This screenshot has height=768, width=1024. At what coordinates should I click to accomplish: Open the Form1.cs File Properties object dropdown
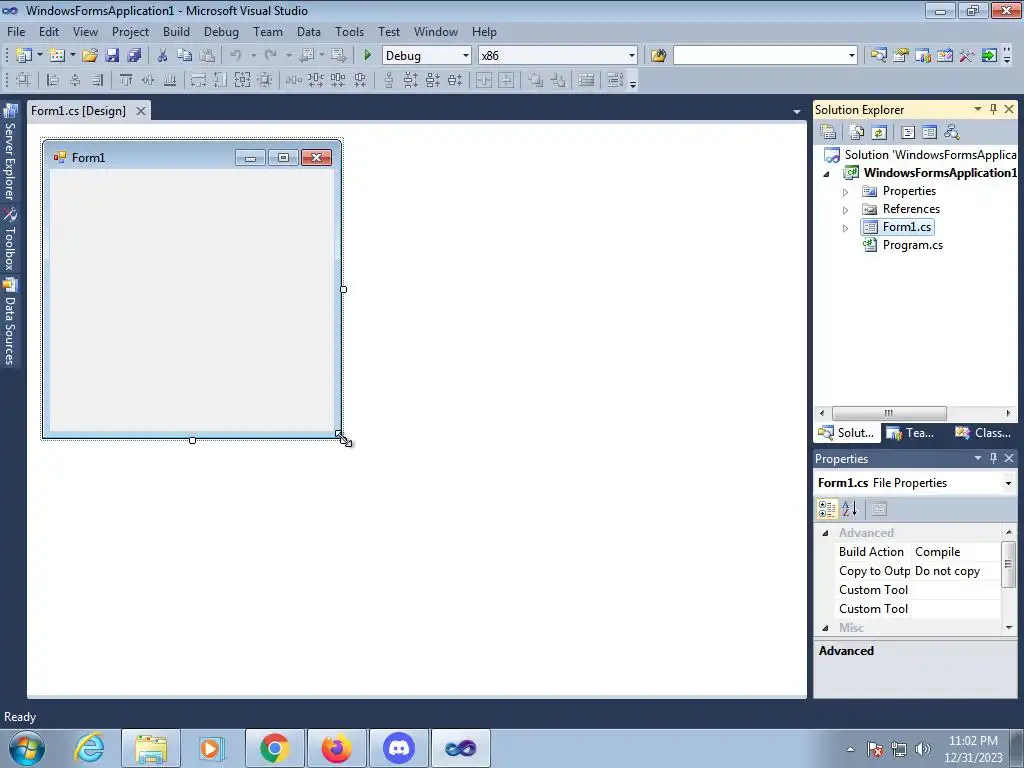[x=1008, y=483]
